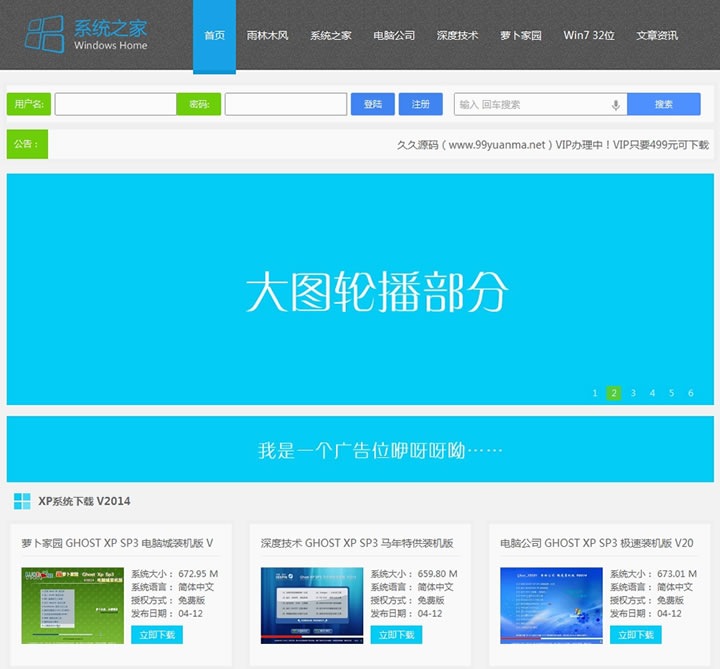720x669 pixels.
Task: Select 电脑公司 in the top navigation
Action: 394,35
